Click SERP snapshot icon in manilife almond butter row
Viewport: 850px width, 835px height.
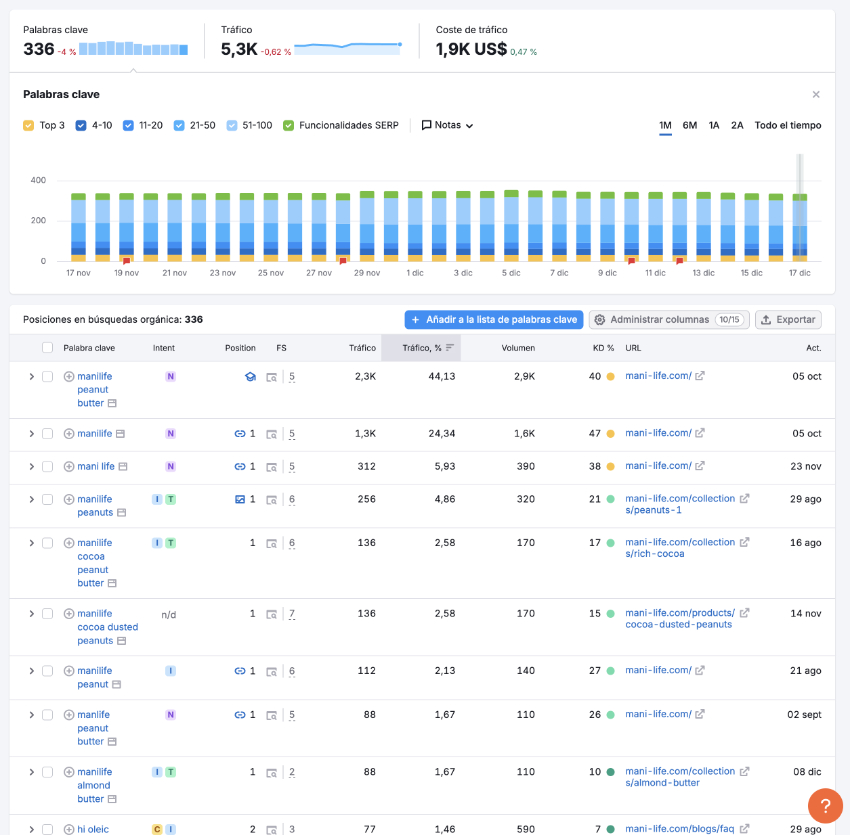(x=272, y=772)
